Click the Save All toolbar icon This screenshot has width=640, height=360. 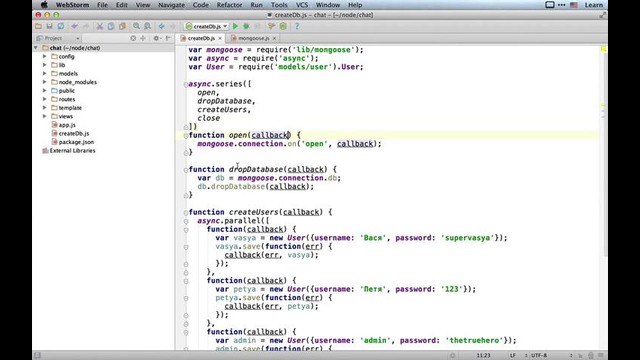[x=49, y=26]
